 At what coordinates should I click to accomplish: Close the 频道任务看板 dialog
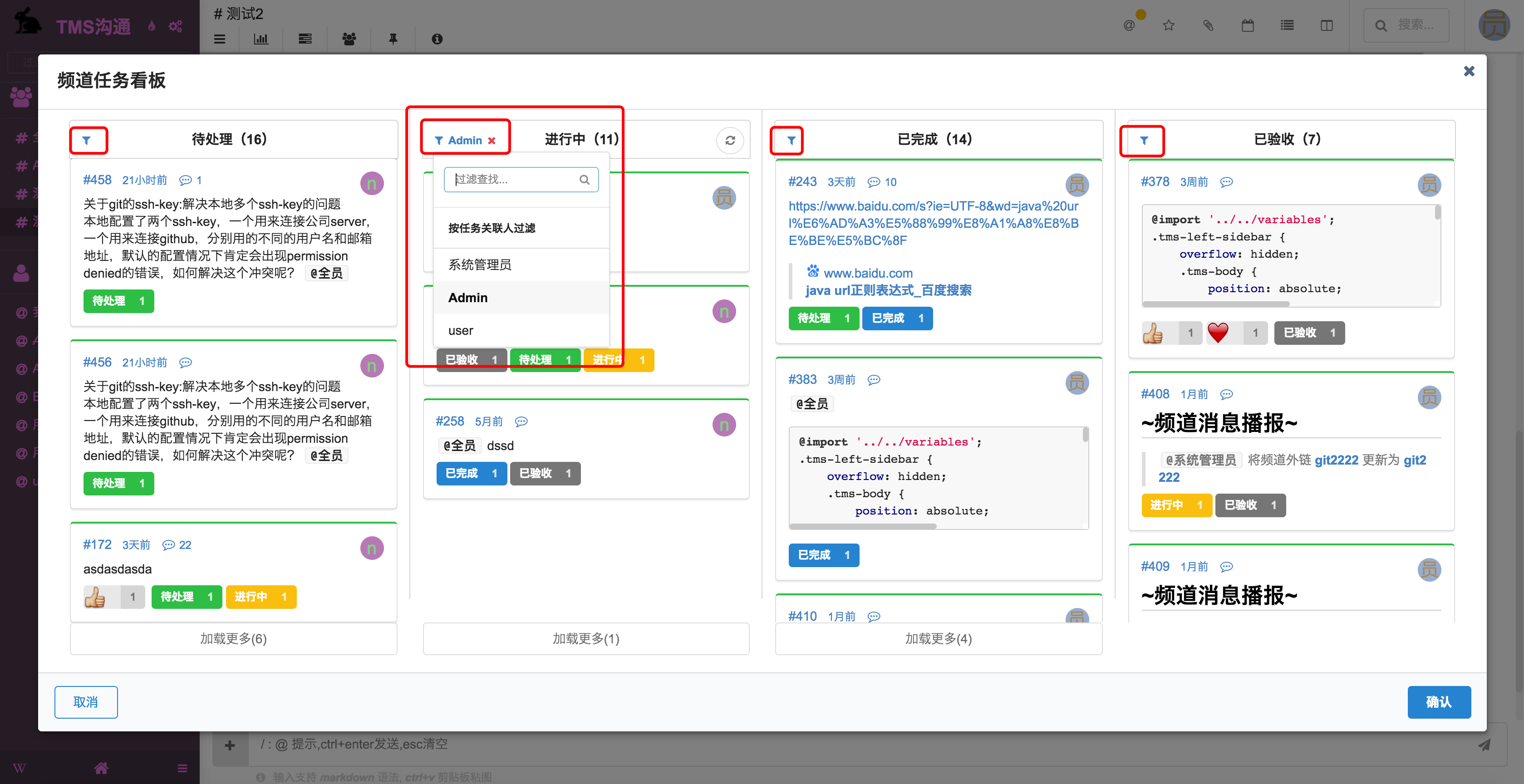(1468, 71)
